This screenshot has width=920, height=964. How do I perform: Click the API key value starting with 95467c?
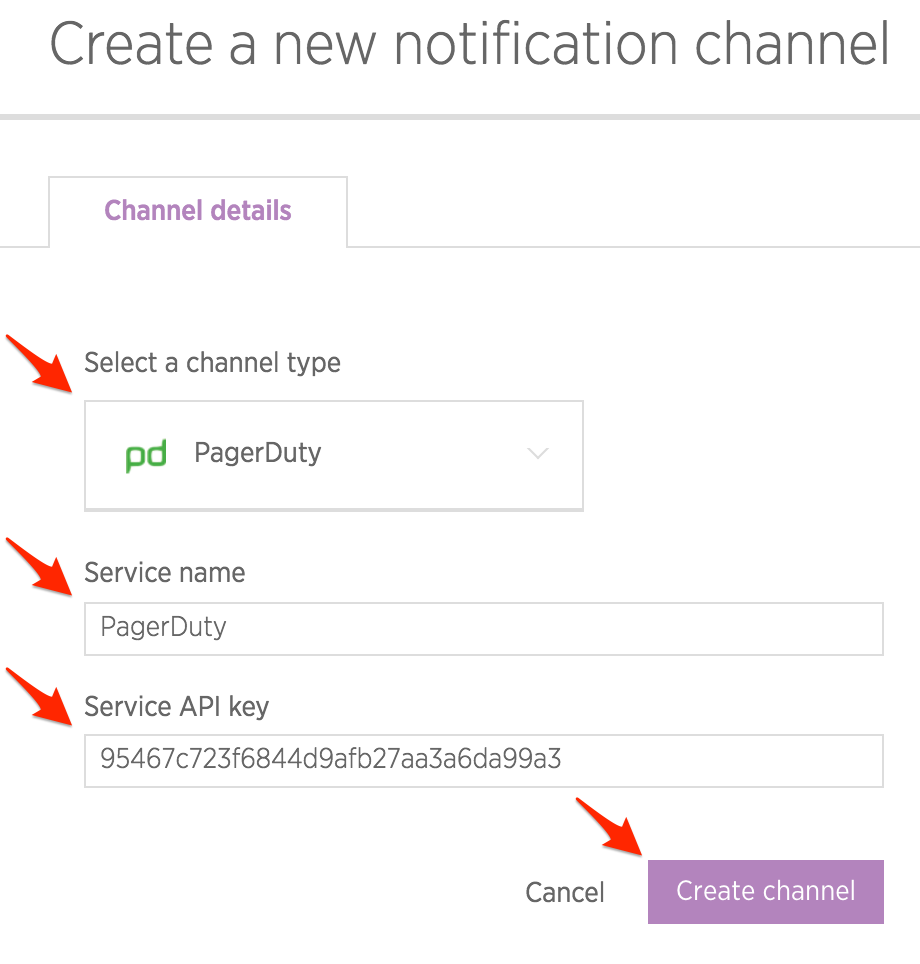(330, 760)
